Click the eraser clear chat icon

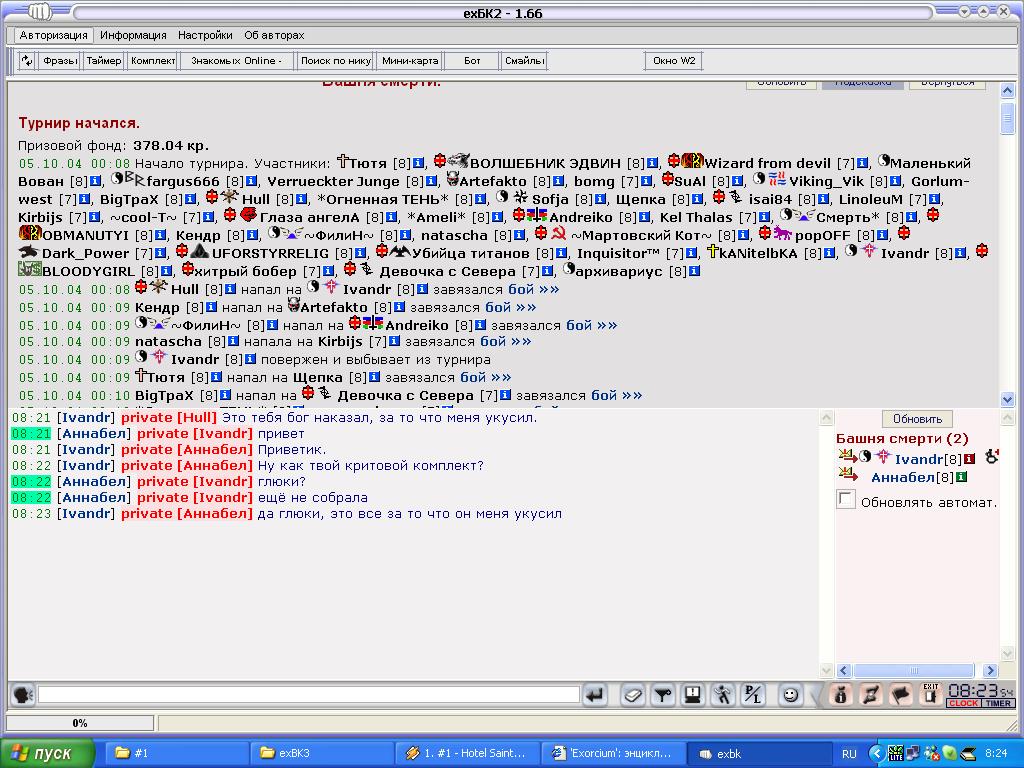coord(632,695)
